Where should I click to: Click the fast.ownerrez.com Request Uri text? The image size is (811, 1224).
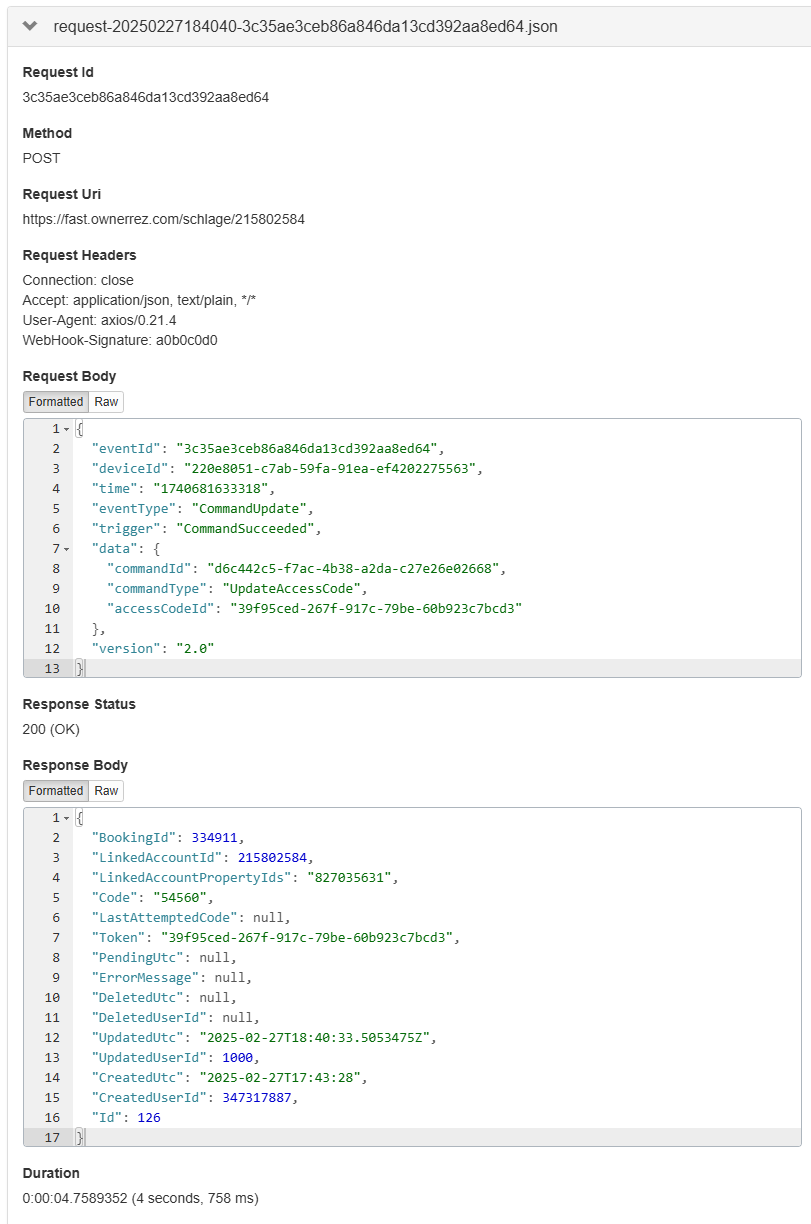click(x=163, y=219)
